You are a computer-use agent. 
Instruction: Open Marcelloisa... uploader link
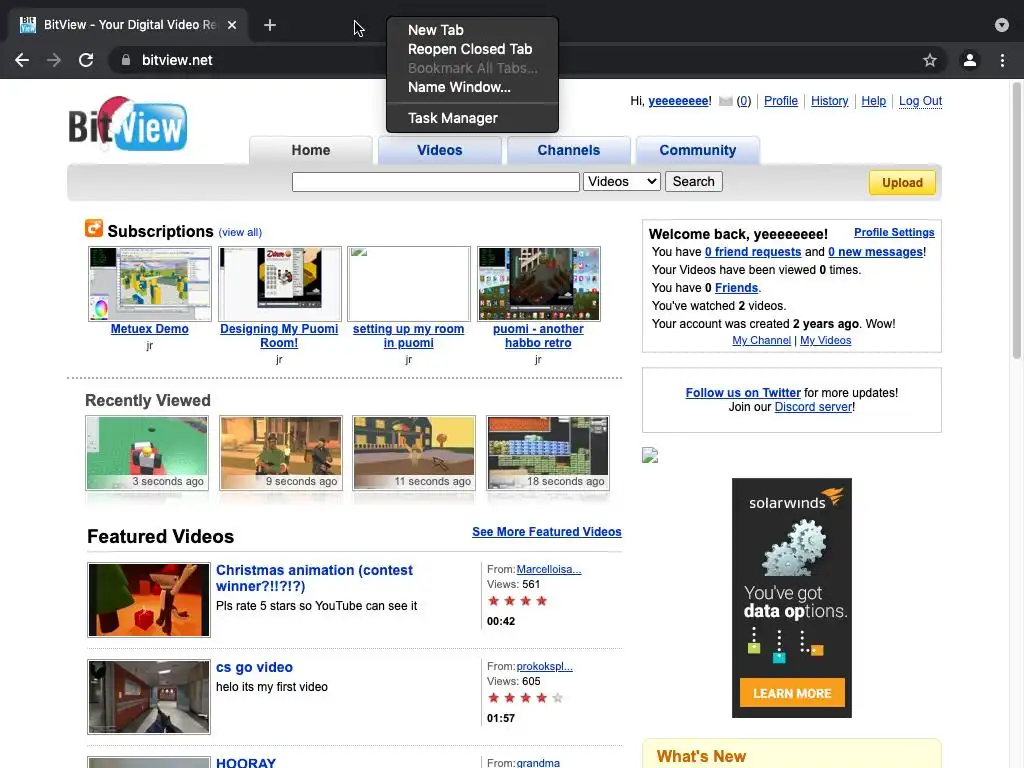549,569
